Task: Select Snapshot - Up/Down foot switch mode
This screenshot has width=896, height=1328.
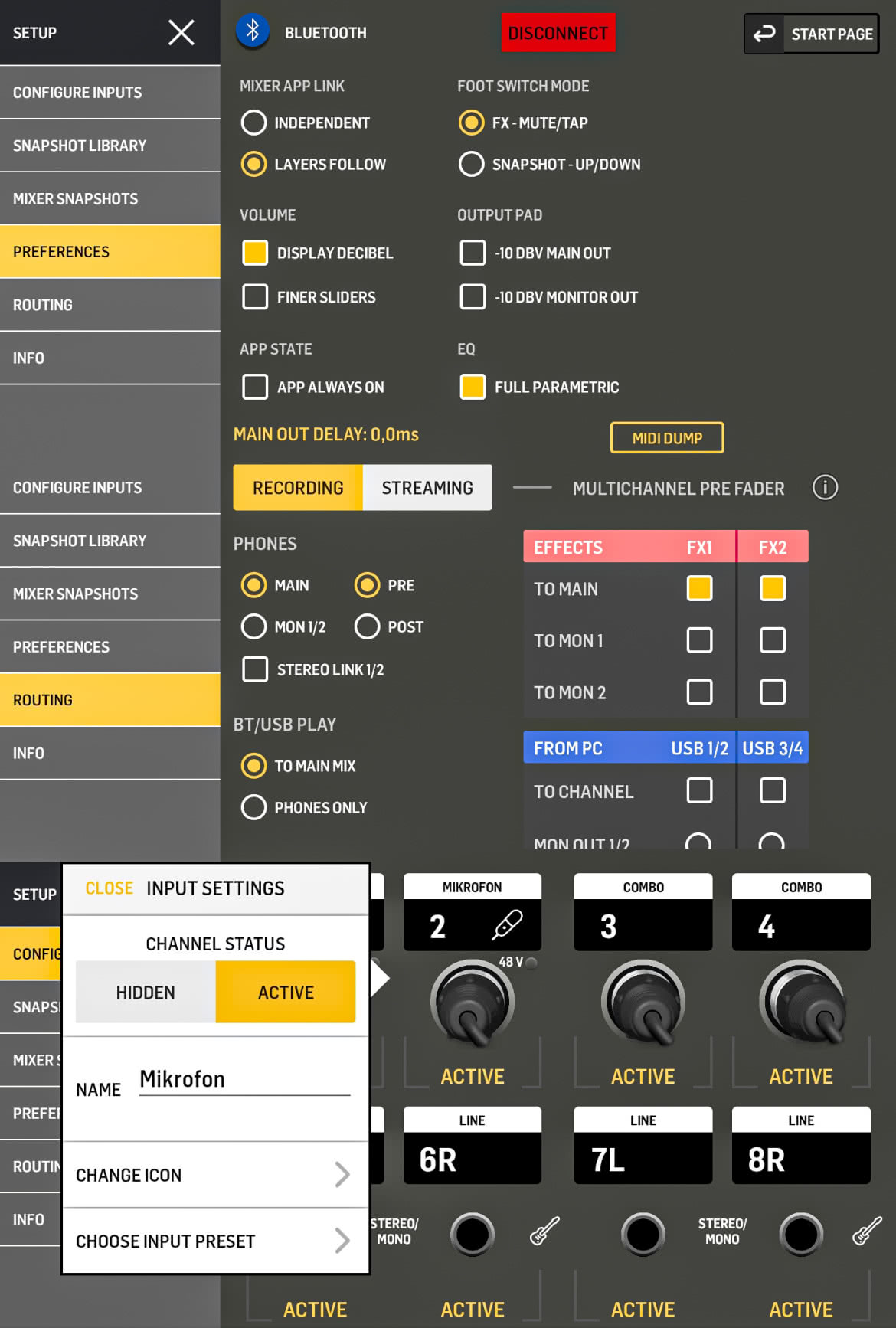Action: (471, 164)
